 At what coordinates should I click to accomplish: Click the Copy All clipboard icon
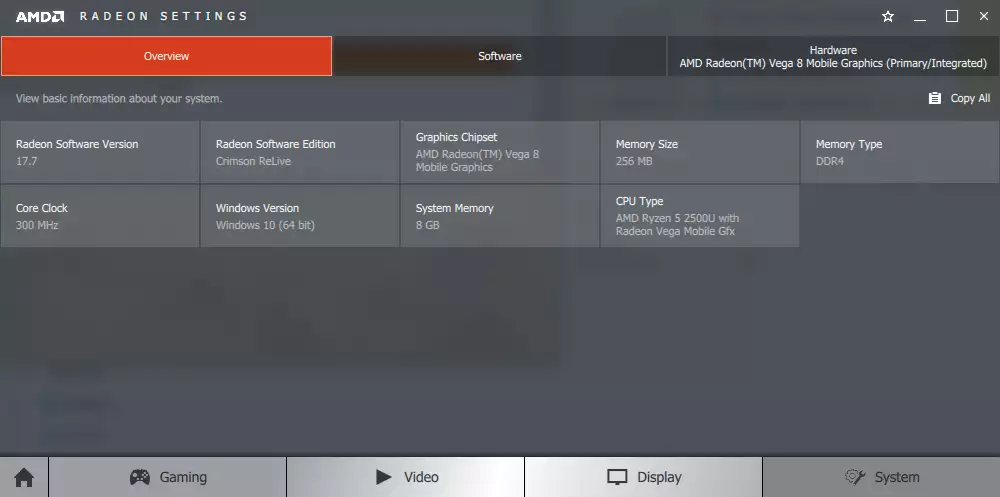click(x=934, y=98)
